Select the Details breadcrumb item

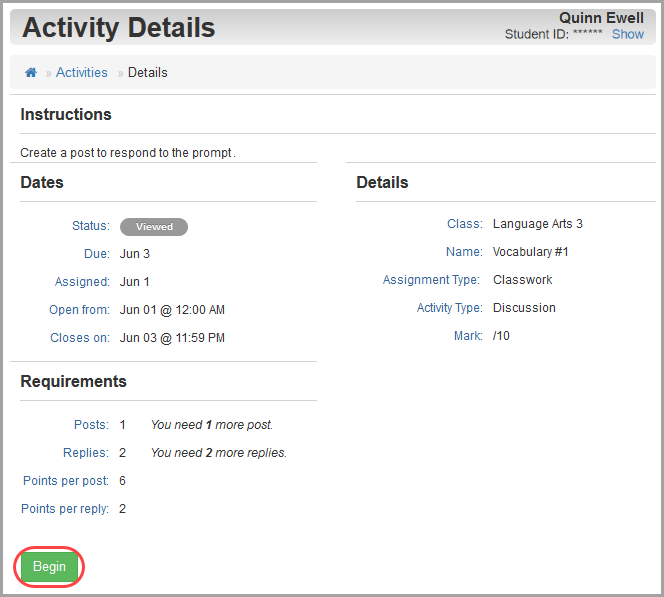[148, 72]
